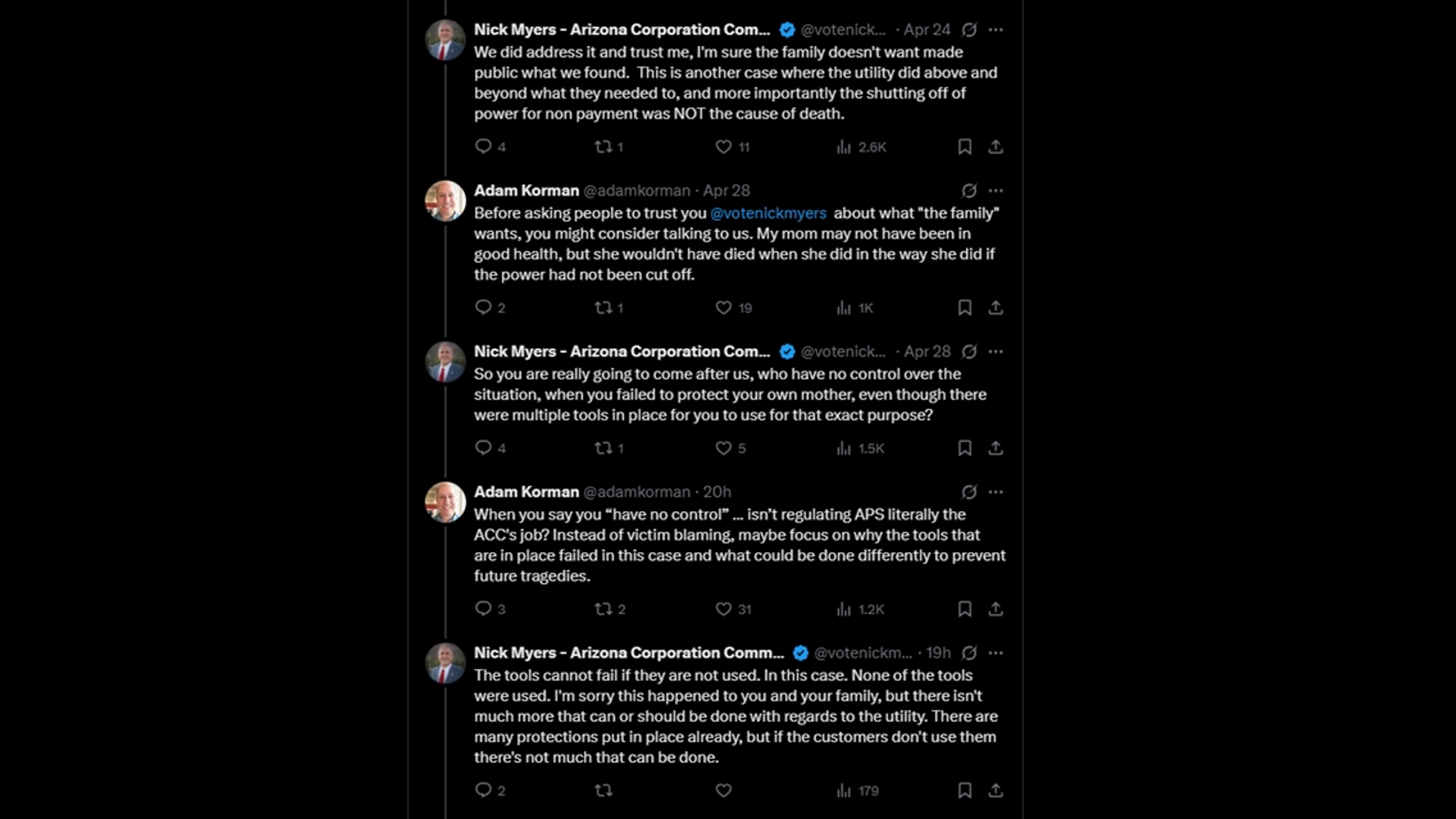Viewport: 1456px width, 819px height.
Task: Click Nick Myers' avatar on 19h tweet
Action: [x=445, y=664]
